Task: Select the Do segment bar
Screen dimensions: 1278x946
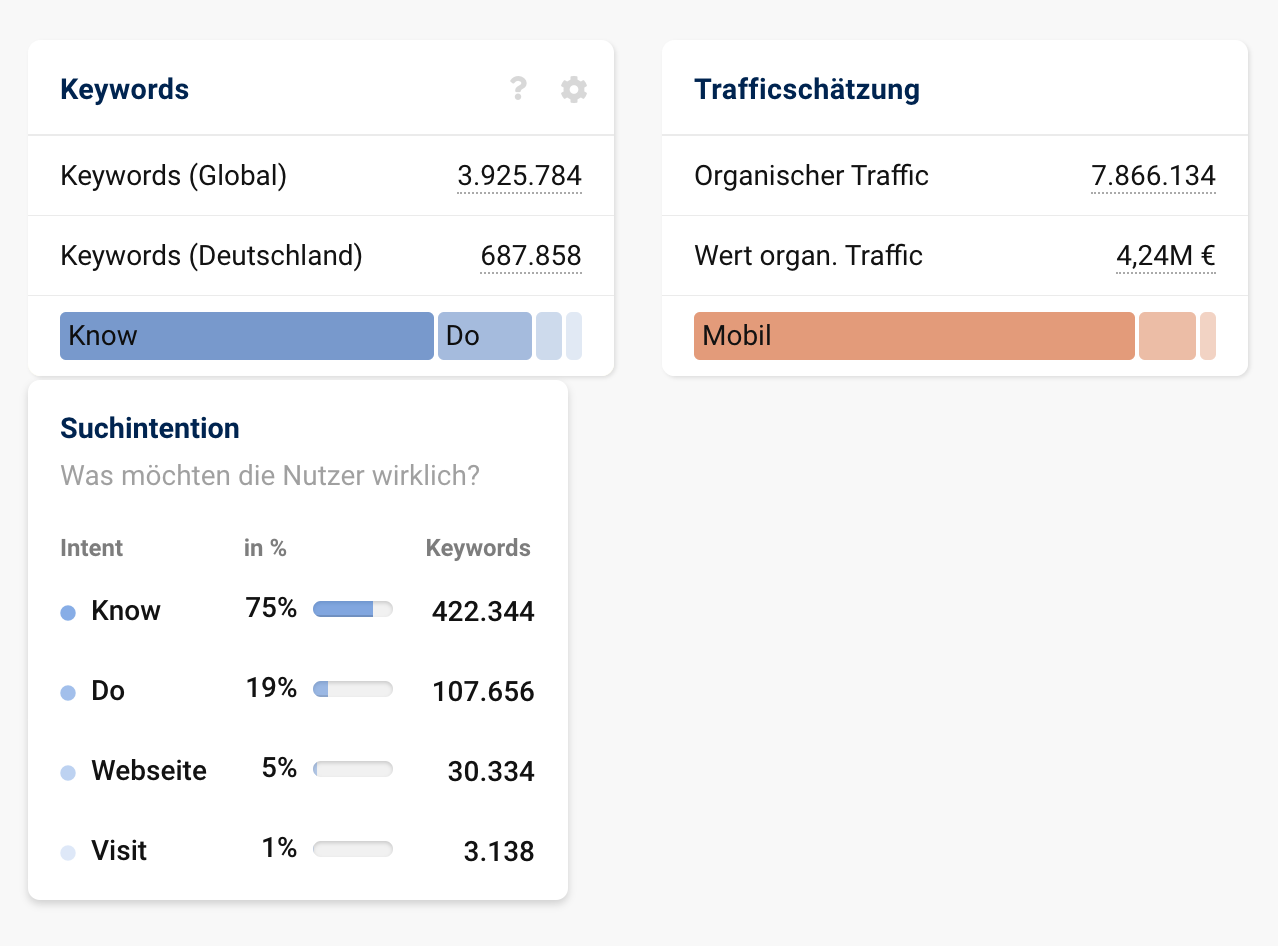Action: 484,336
